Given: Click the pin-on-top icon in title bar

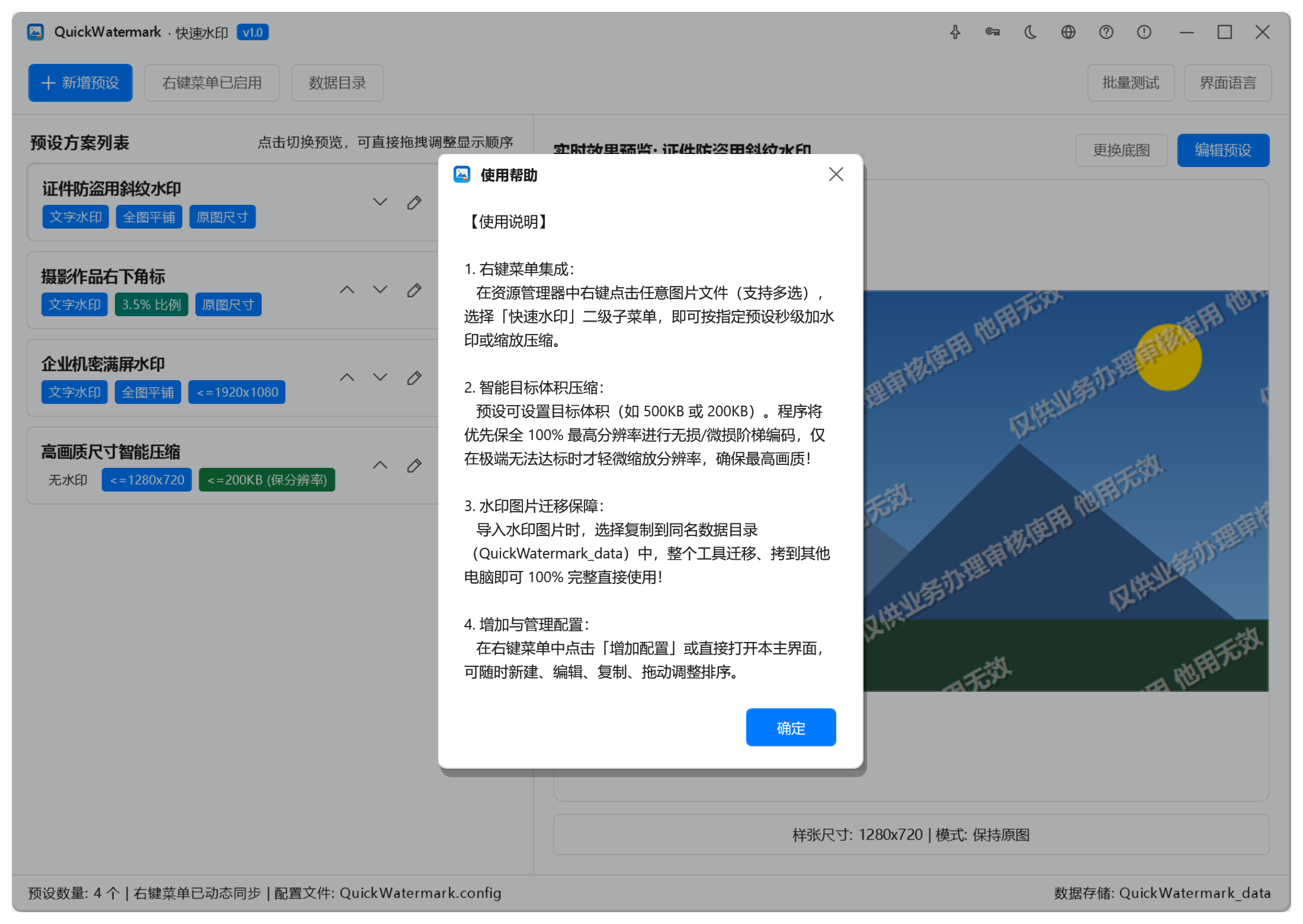Looking at the screenshot, I should pos(955,32).
